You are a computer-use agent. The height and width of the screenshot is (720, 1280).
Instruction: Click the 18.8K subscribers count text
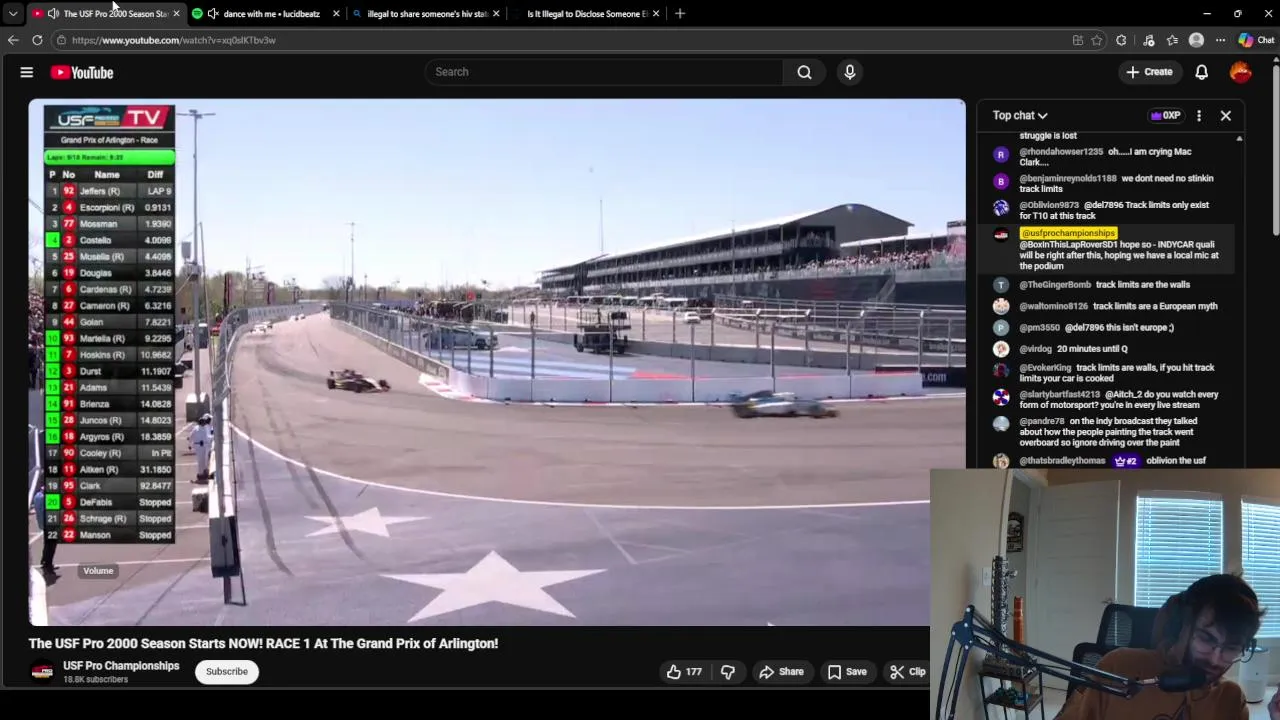click(96, 680)
